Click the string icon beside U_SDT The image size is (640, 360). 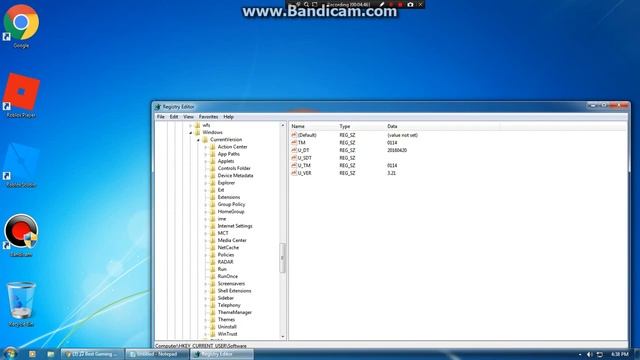pos(294,158)
